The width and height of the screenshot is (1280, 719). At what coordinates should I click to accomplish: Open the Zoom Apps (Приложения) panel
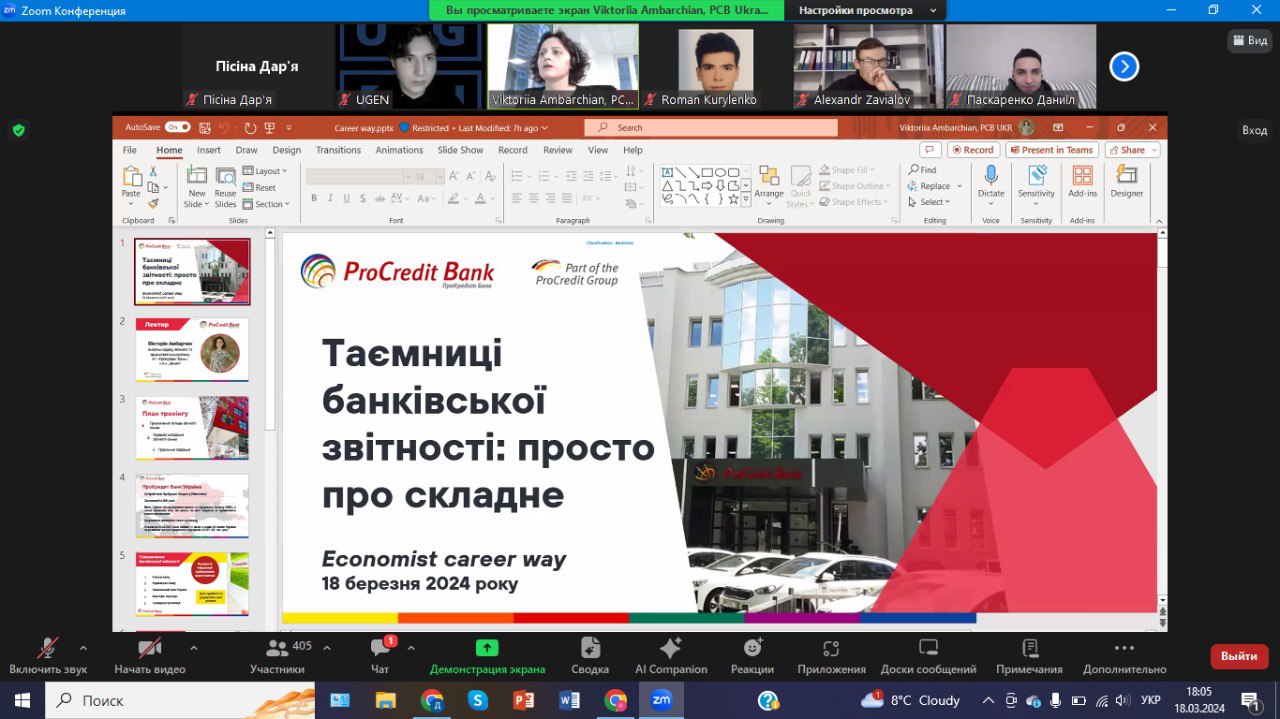(x=831, y=656)
